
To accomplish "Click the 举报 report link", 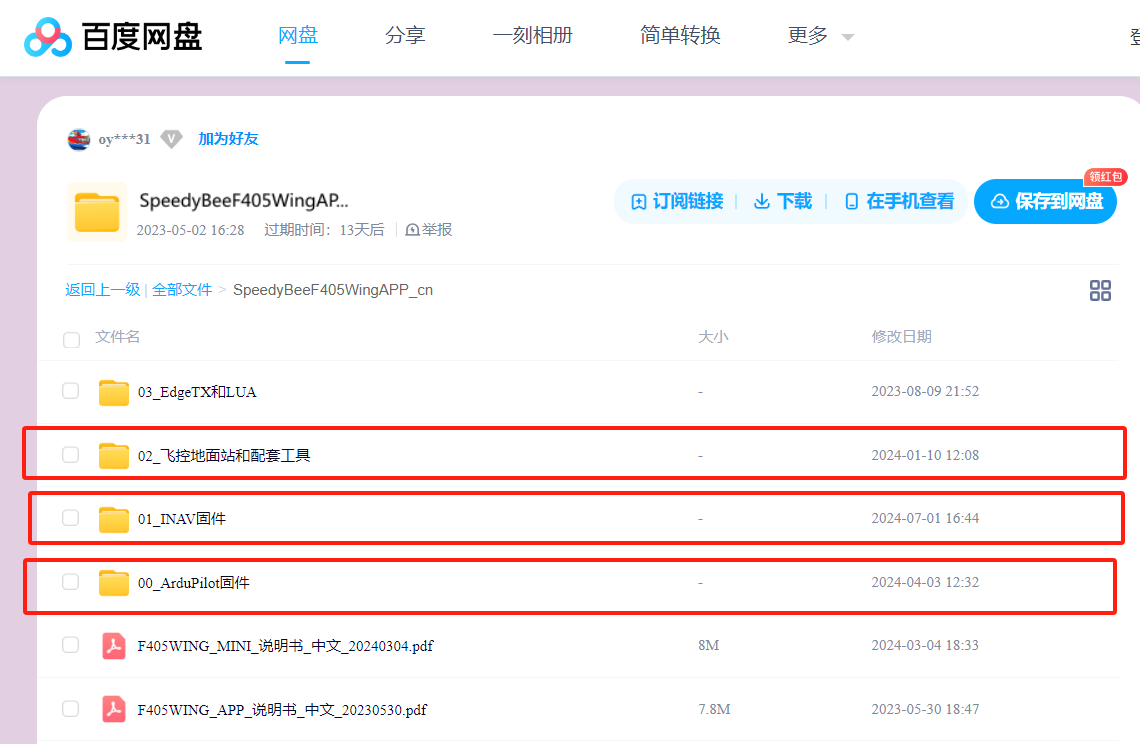I will [429, 230].
